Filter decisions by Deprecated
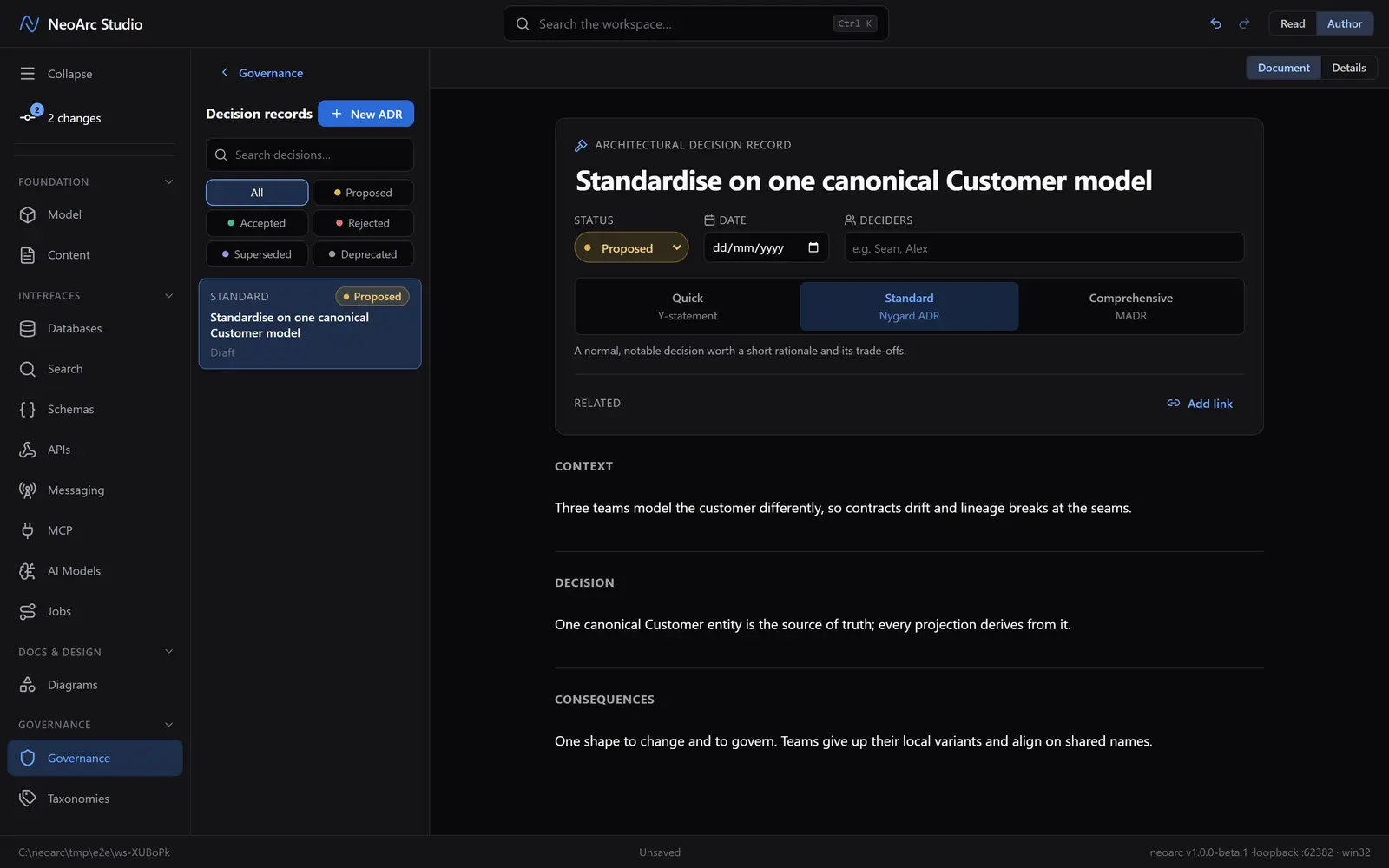This screenshot has height=868, width=1389. (363, 254)
